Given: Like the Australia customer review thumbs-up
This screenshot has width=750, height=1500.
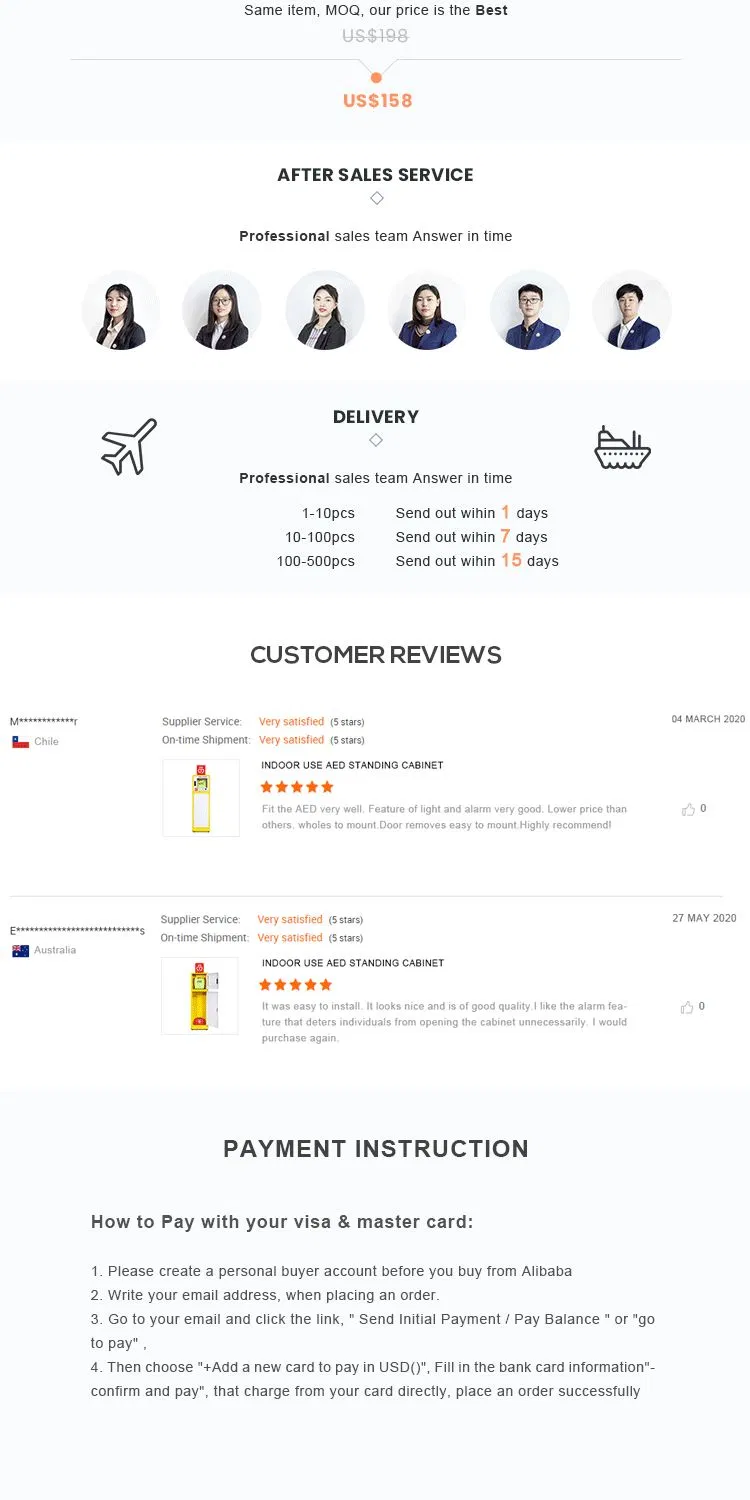Looking at the screenshot, I should [688, 1007].
